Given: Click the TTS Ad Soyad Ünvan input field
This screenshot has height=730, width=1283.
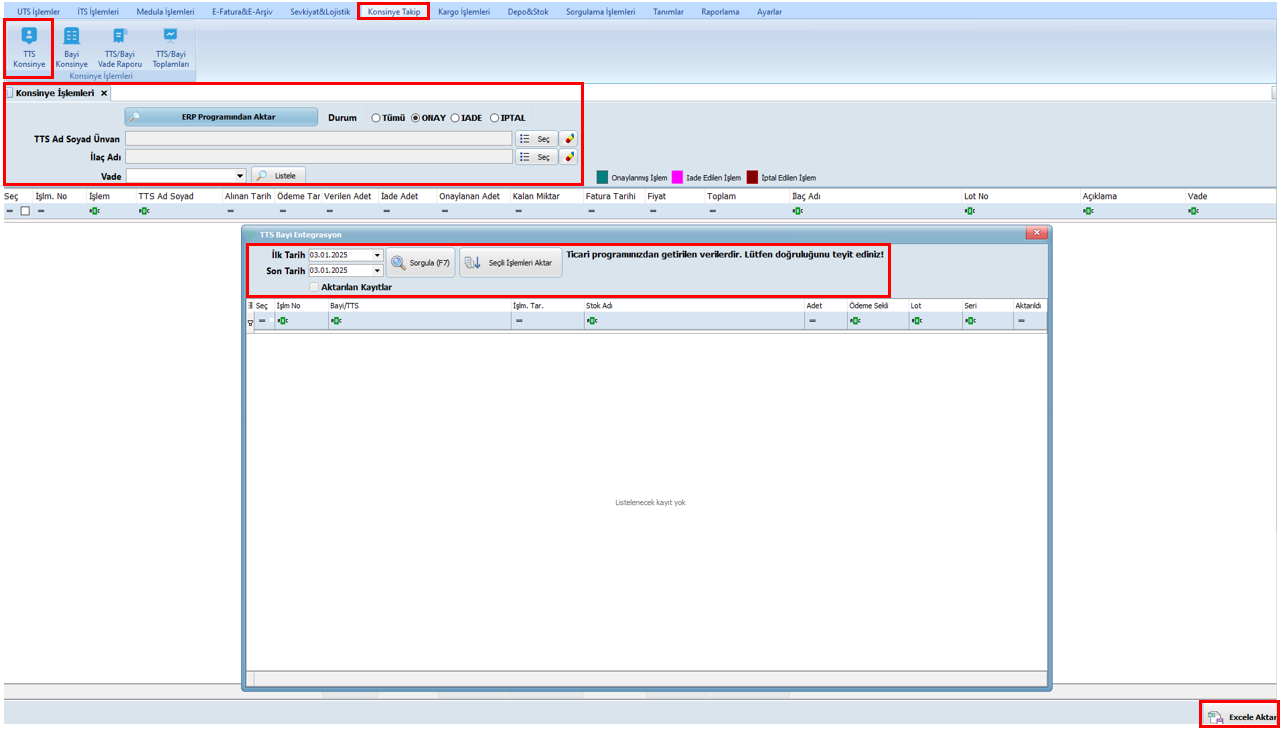Looking at the screenshot, I should pos(318,139).
